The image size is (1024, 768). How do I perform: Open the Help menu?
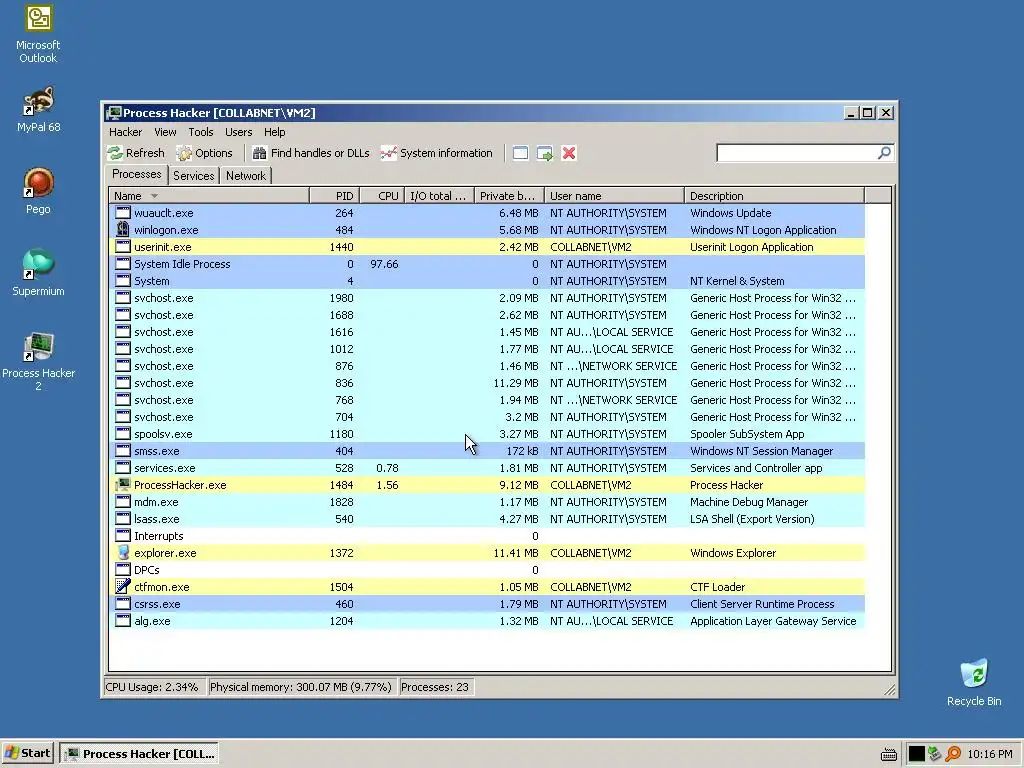(x=274, y=132)
